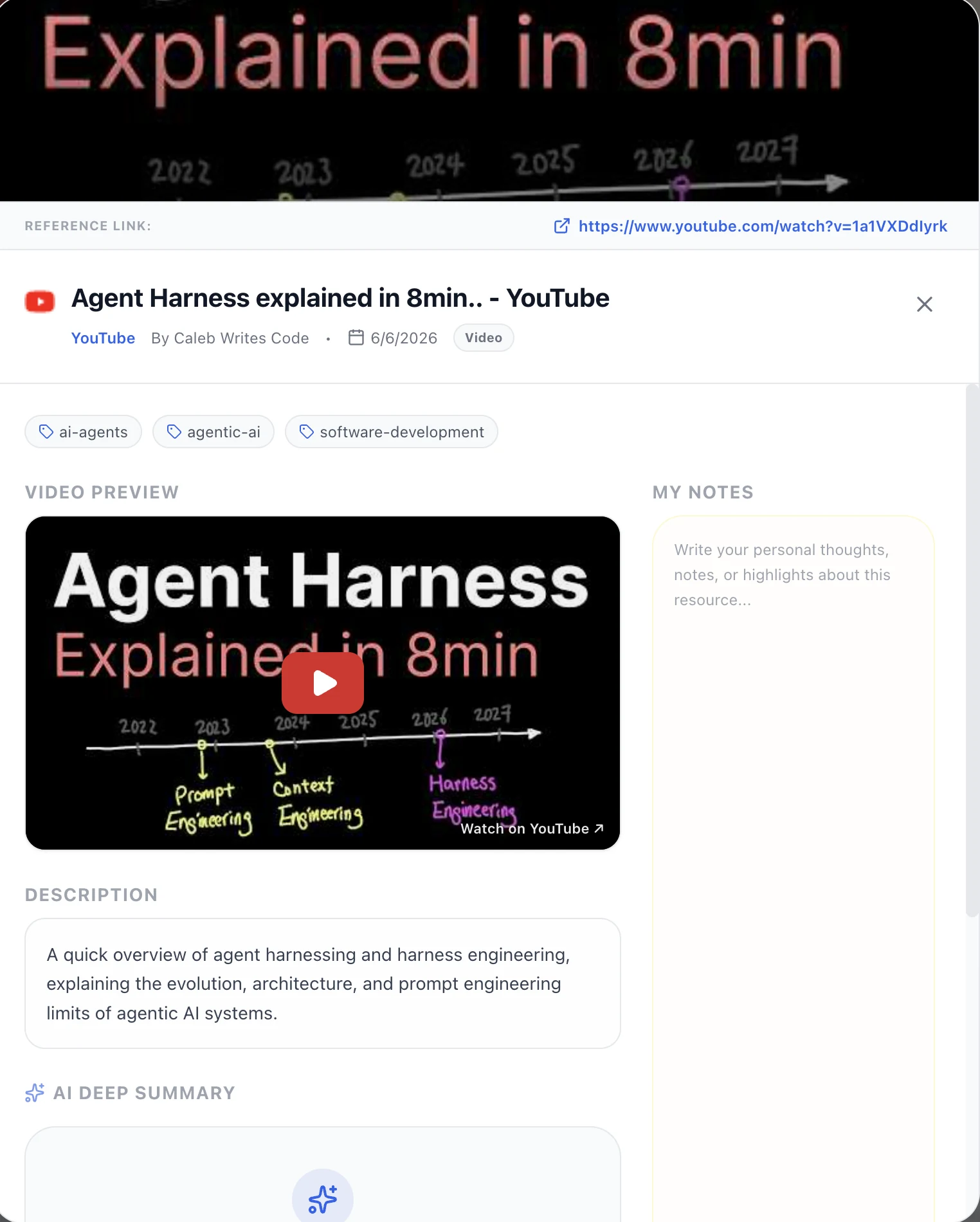Click the 'VIDEO PREVIEW' heading

(x=102, y=493)
